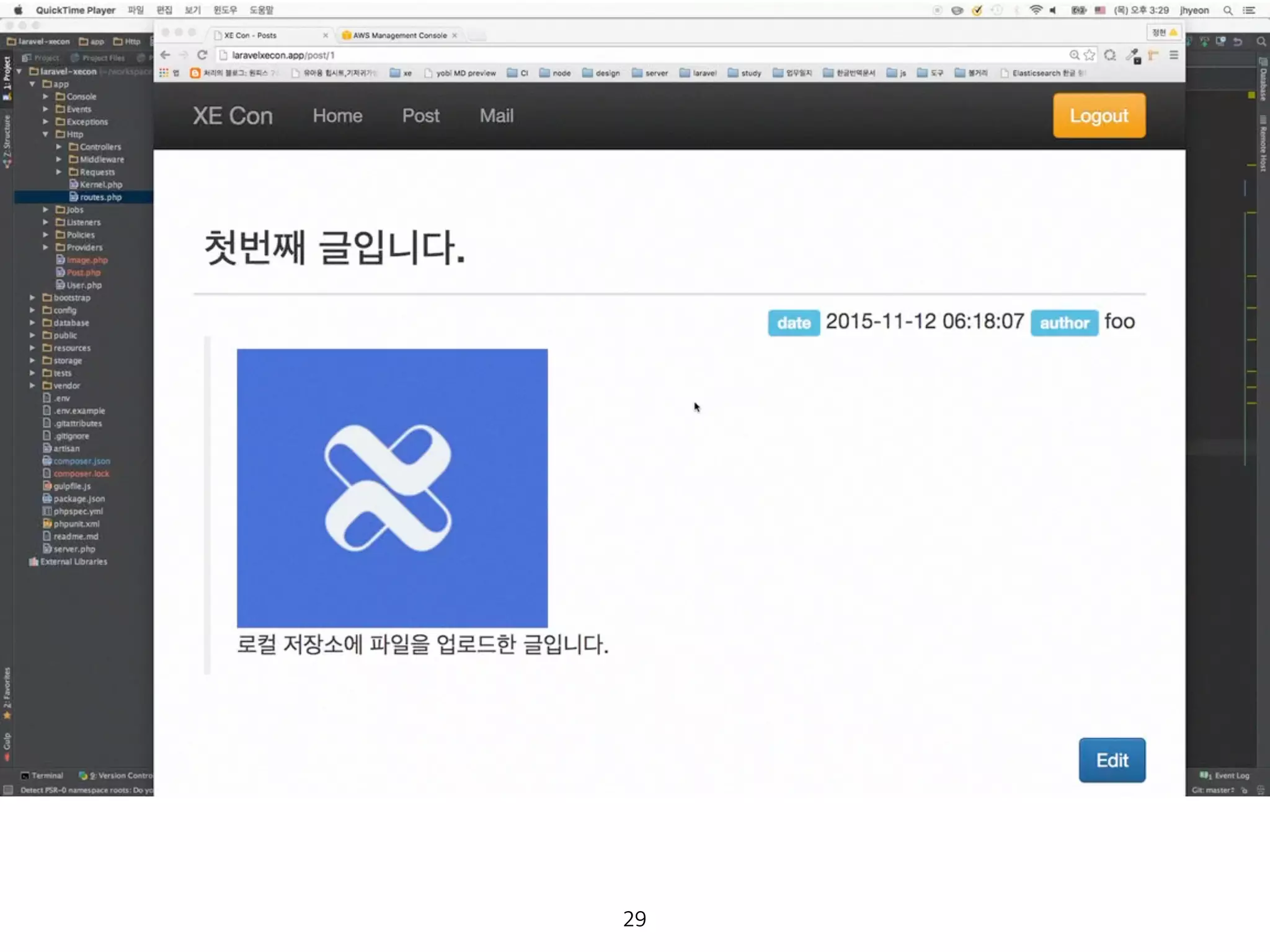This screenshot has width=1270, height=952.
Task: Open the 'server' bookmark folder
Action: (649, 73)
